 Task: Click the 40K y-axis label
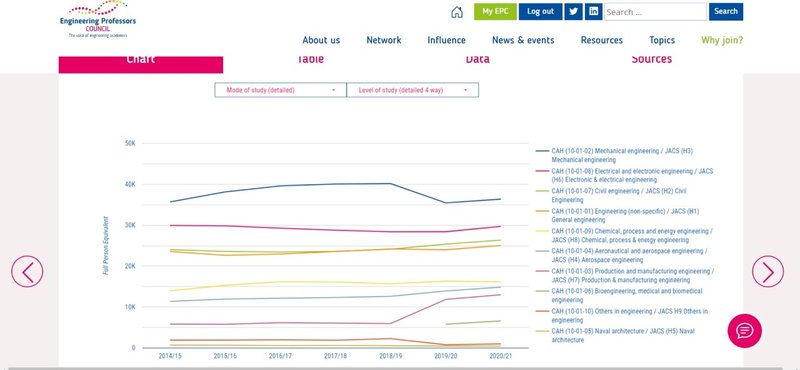(130, 184)
